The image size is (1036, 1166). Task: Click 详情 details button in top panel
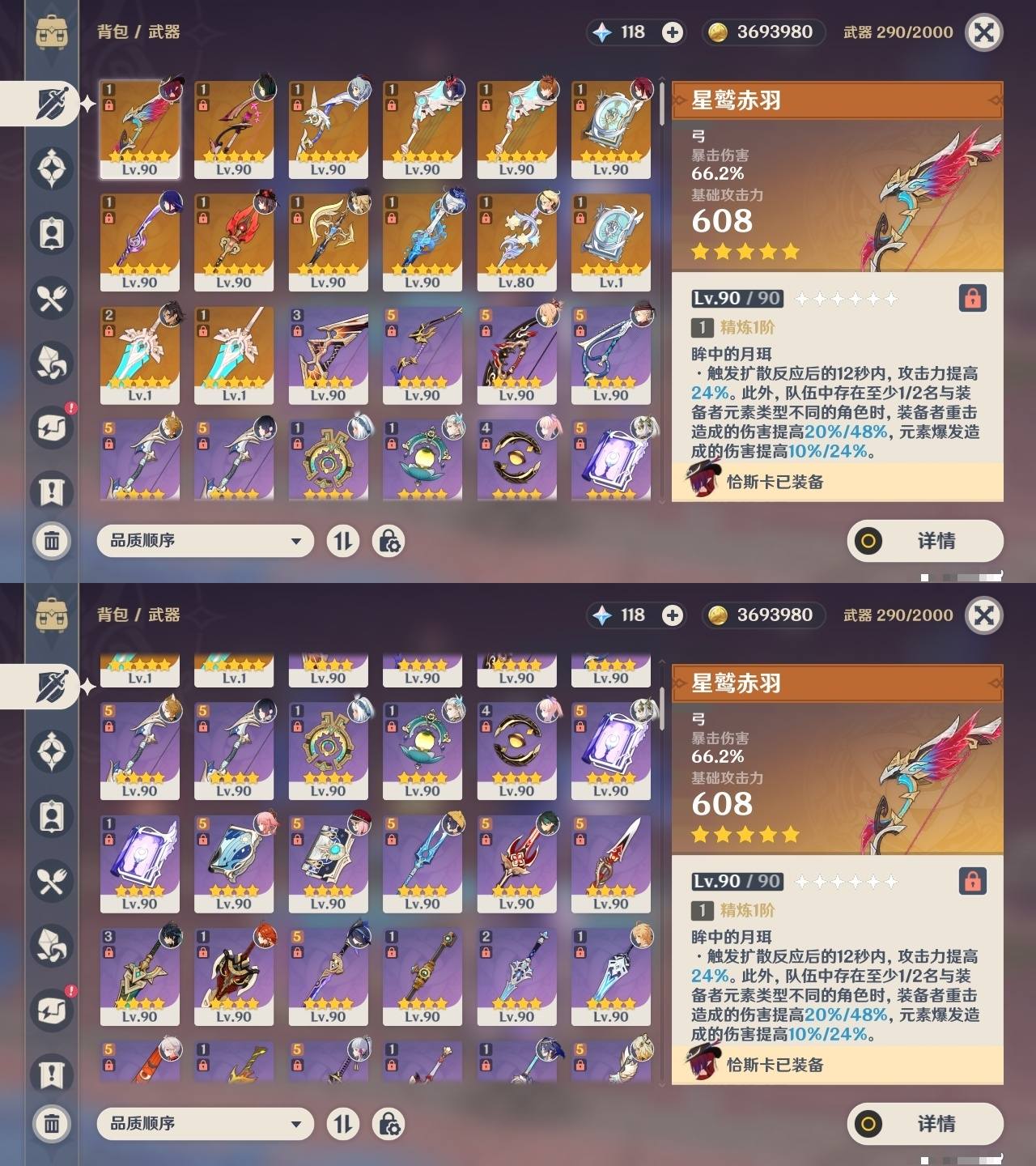(x=925, y=541)
